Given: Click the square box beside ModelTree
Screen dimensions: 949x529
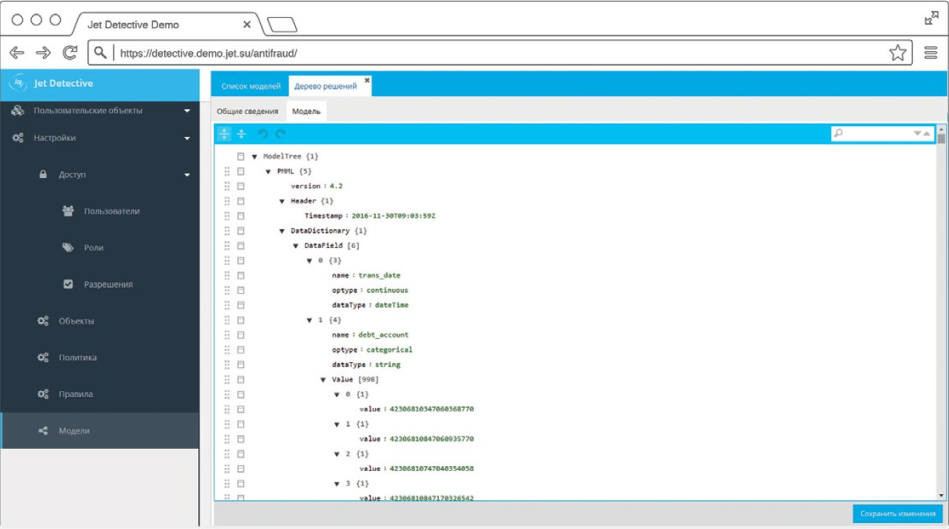Looking at the screenshot, I should click(241, 156).
